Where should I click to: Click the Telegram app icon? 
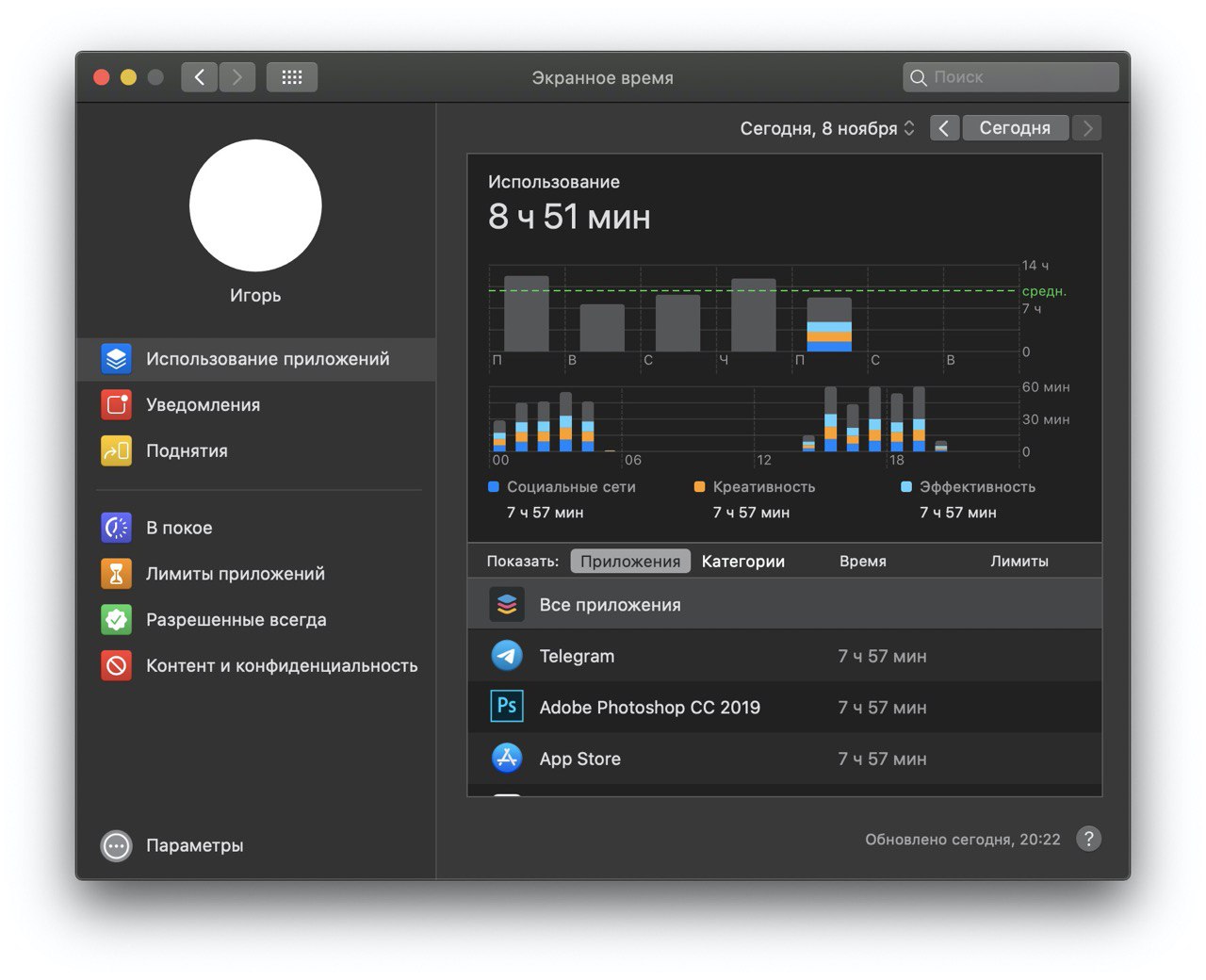tap(507, 656)
